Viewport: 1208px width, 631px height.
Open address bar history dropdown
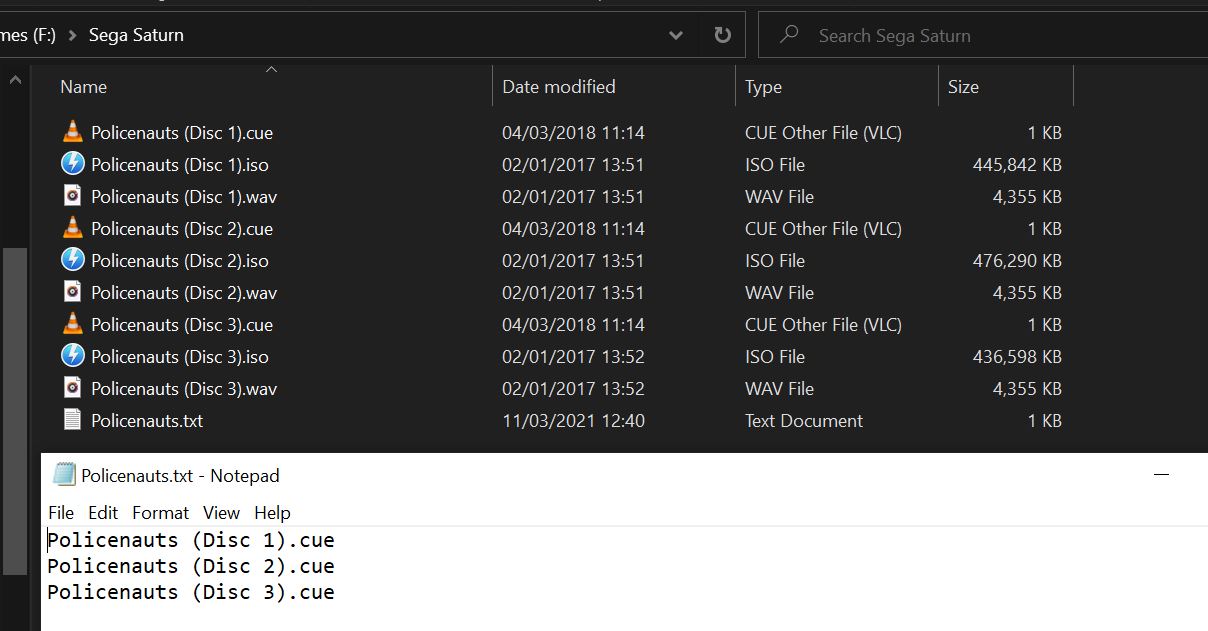(x=676, y=35)
